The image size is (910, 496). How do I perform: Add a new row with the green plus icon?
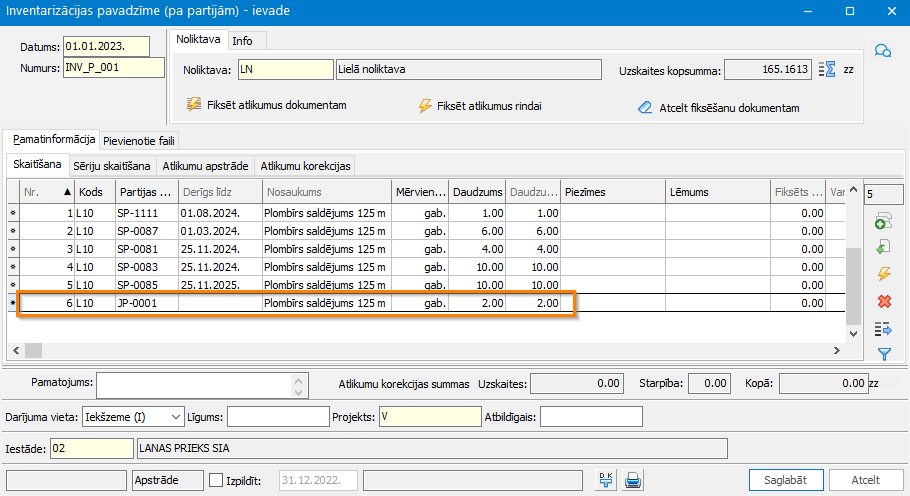click(x=883, y=221)
